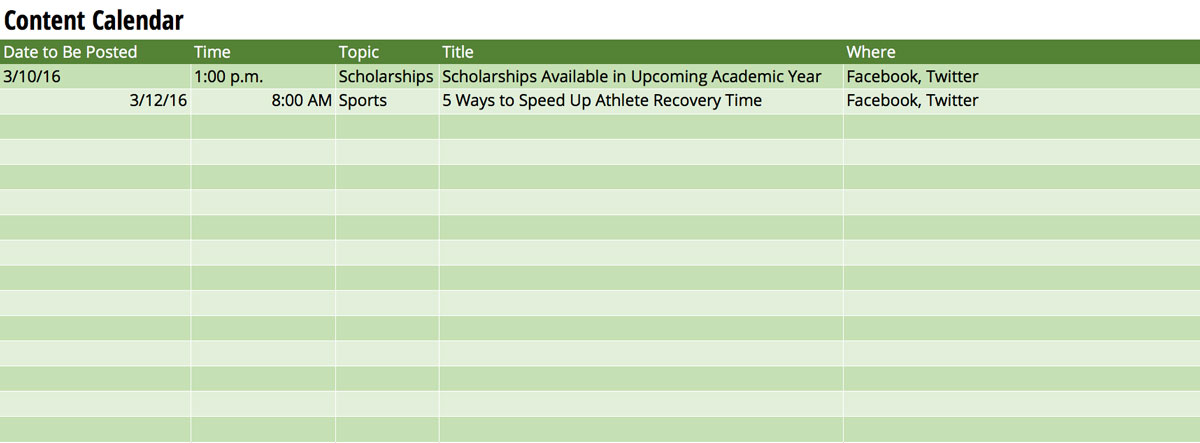Select the Scholarships Available in Upcoming Academic Year cell
This screenshot has height=443, width=1200.
pos(631,76)
